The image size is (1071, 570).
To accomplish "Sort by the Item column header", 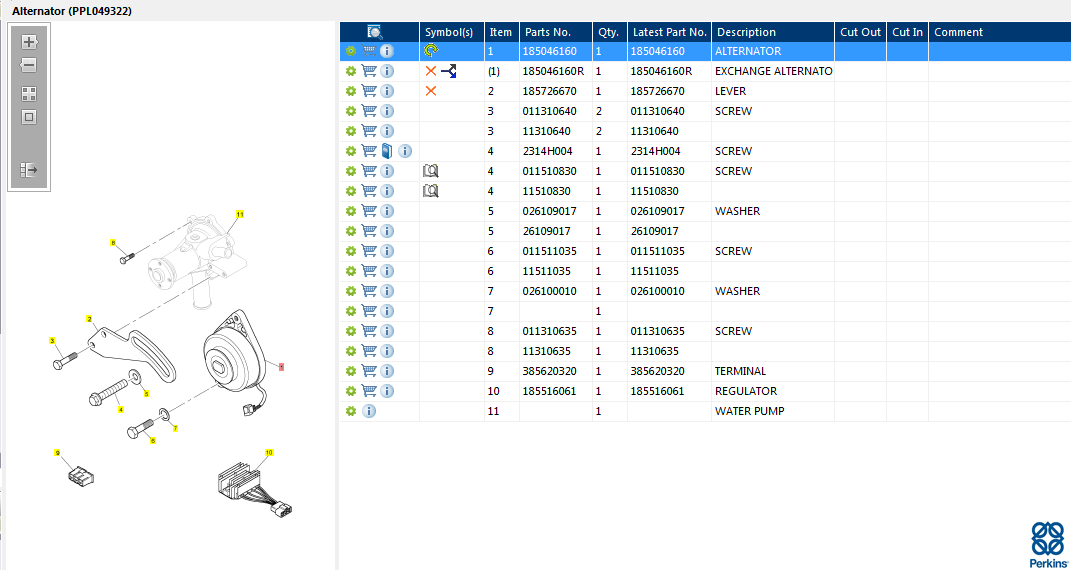I will 502,32.
